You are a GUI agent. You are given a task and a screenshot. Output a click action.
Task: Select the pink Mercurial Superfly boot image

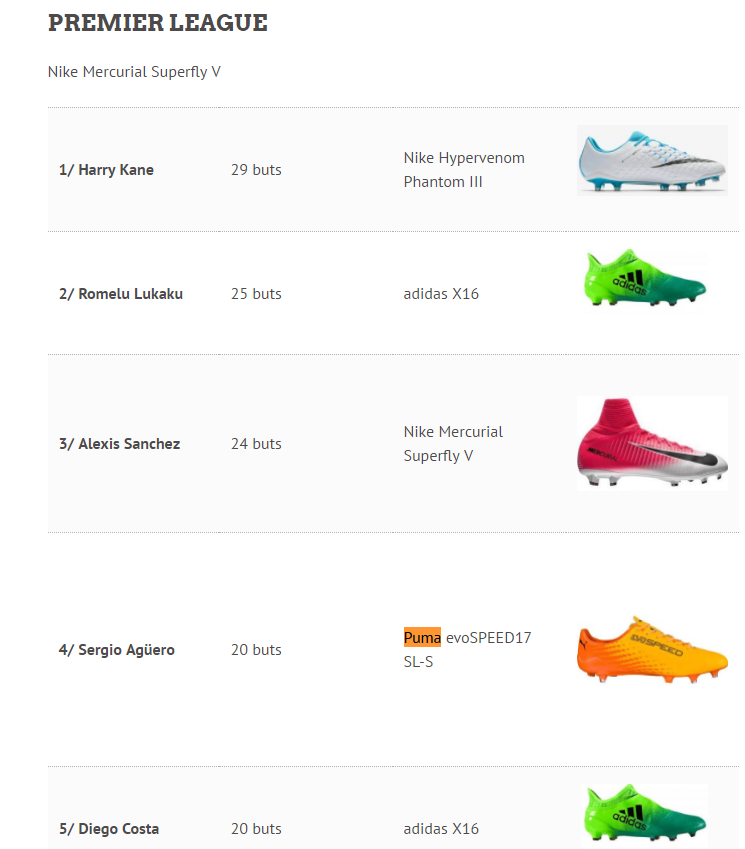pos(652,443)
